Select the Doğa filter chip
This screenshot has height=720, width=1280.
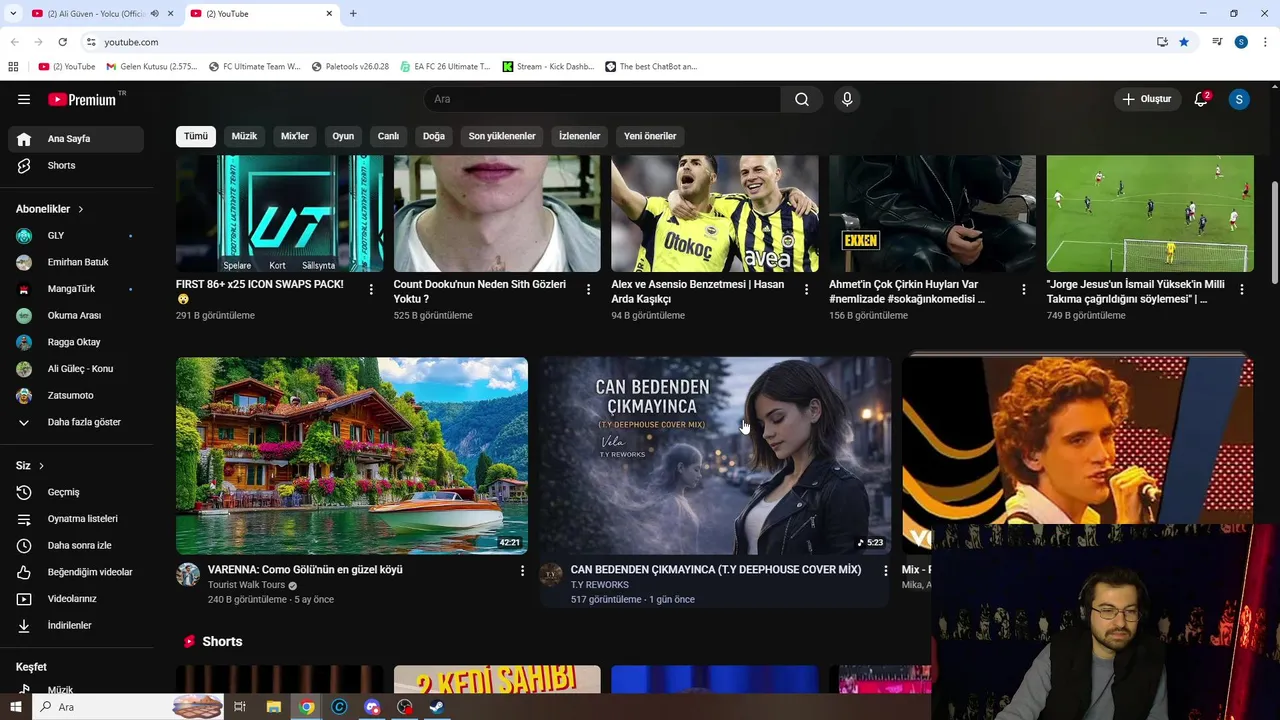[434, 136]
